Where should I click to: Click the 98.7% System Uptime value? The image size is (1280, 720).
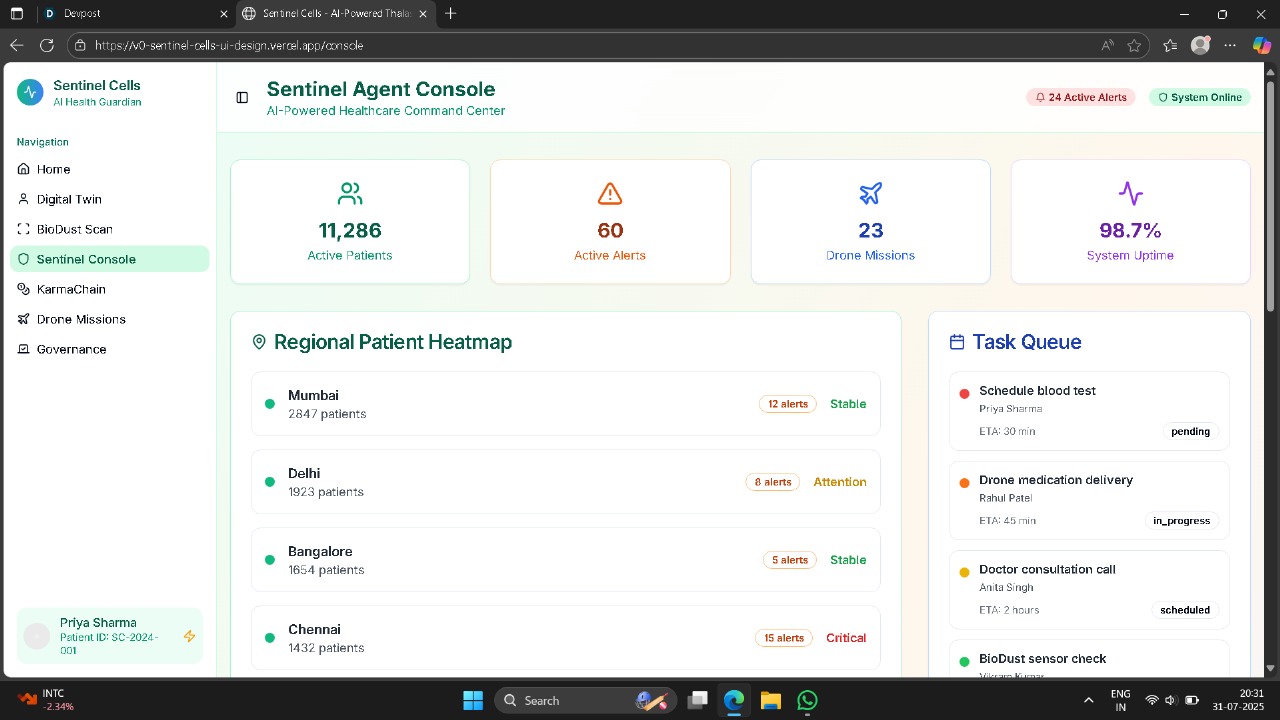(1130, 231)
